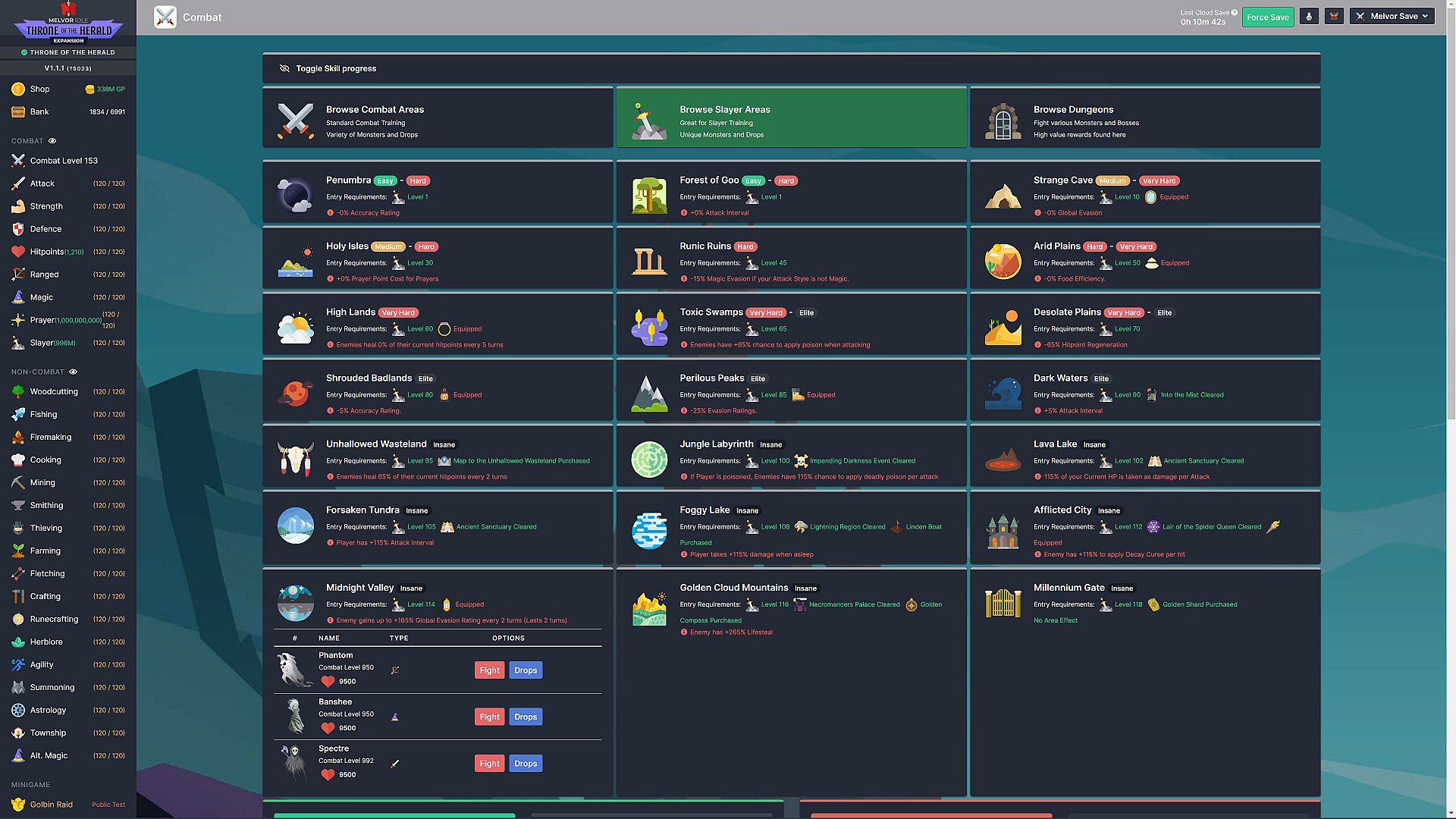The image size is (1456, 819).
Task: Select the Hitpoints heart icon
Action: click(x=18, y=252)
